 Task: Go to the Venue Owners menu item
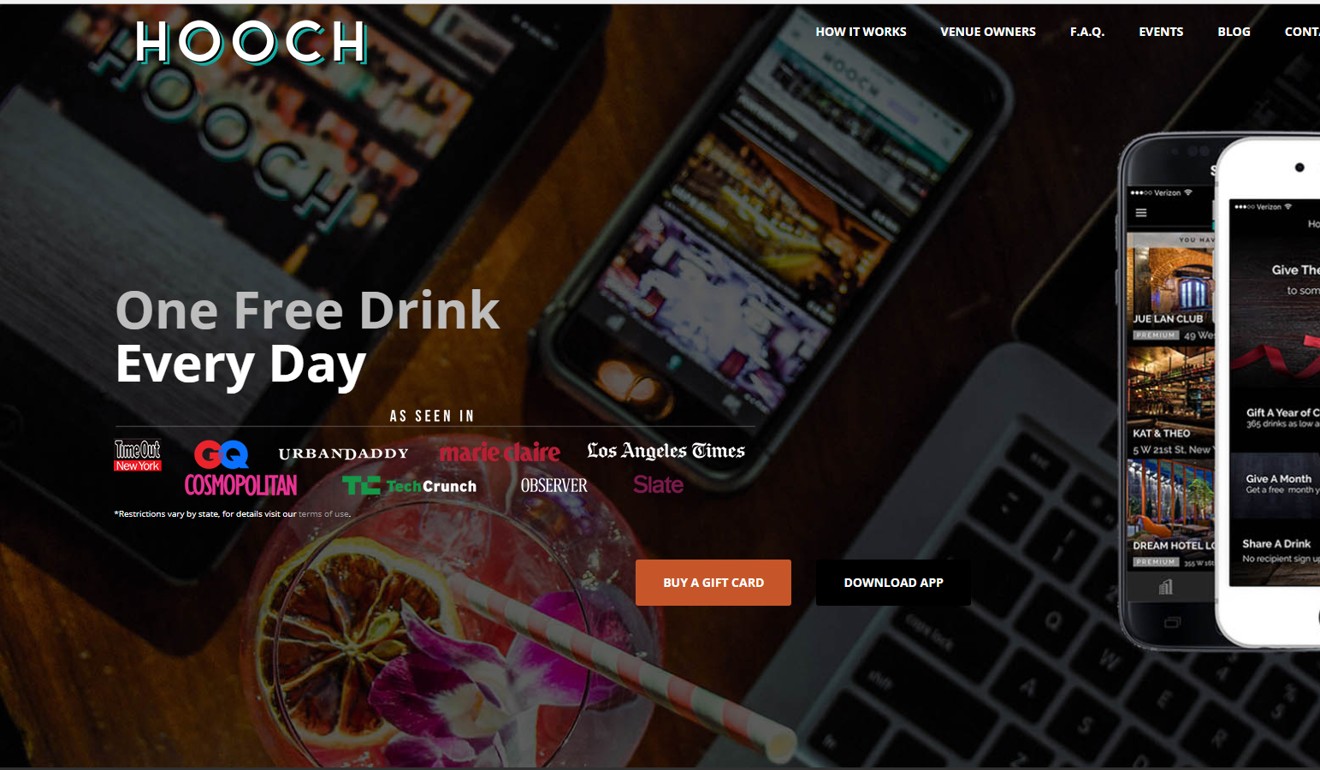click(988, 32)
